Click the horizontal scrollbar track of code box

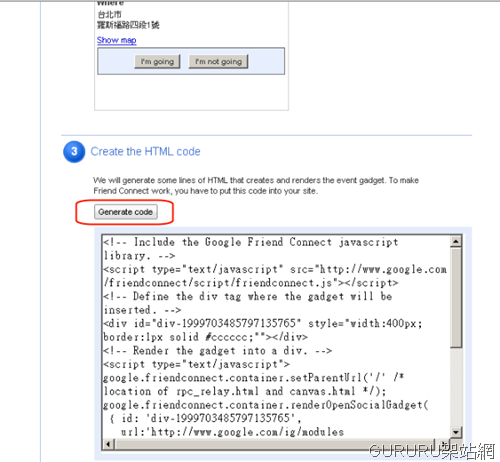pos(274,444)
